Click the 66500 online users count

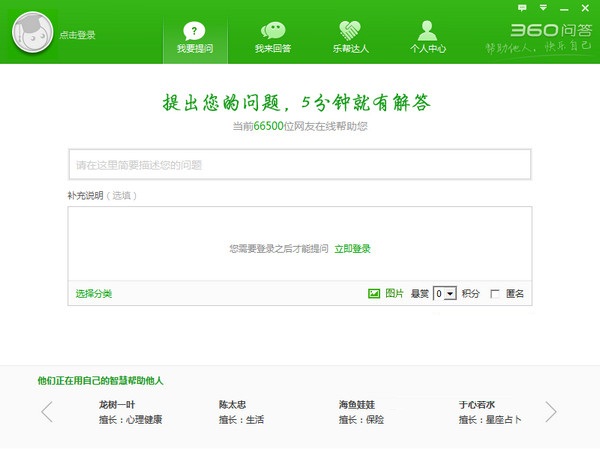(268, 126)
